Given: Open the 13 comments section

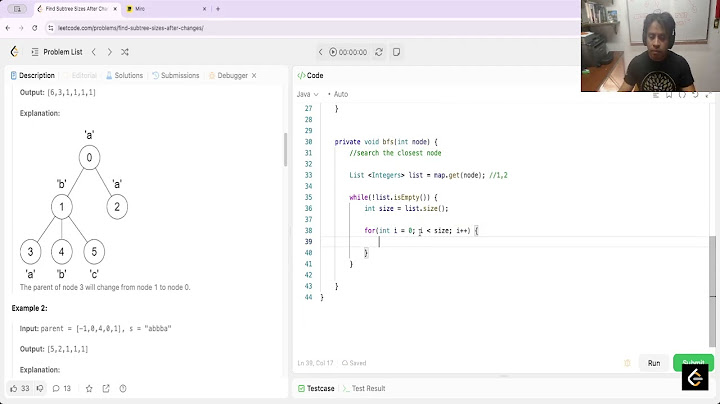Looking at the screenshot, I should tap(62, 388).
